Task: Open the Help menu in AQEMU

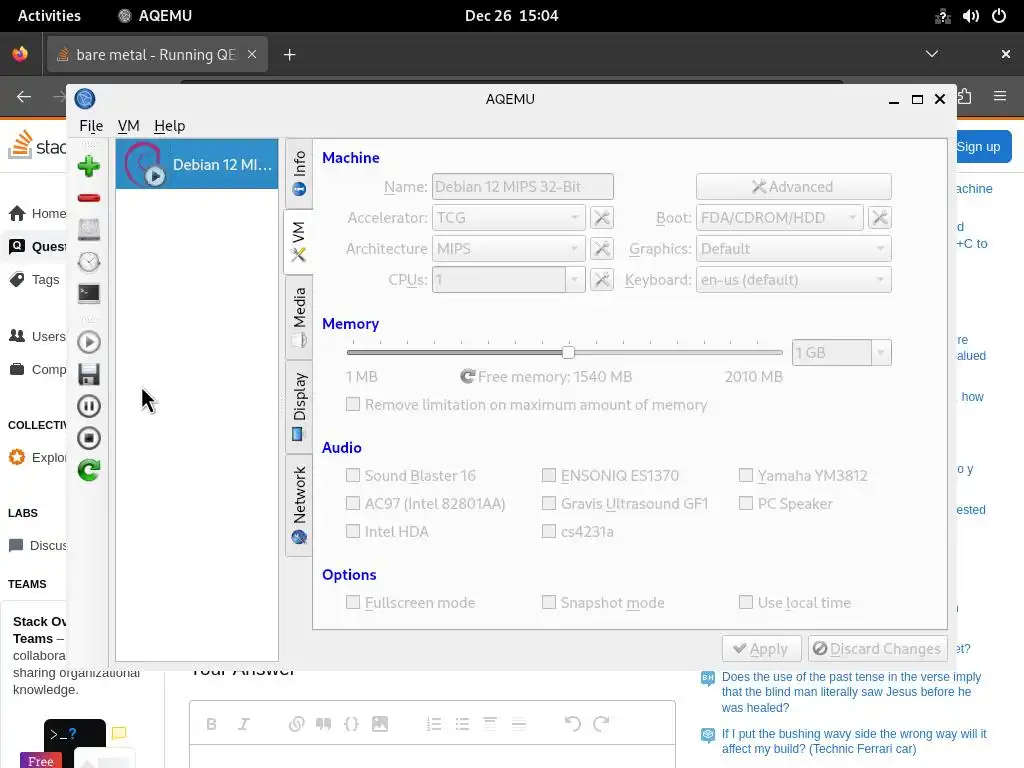Action: (x=170, y=125)
